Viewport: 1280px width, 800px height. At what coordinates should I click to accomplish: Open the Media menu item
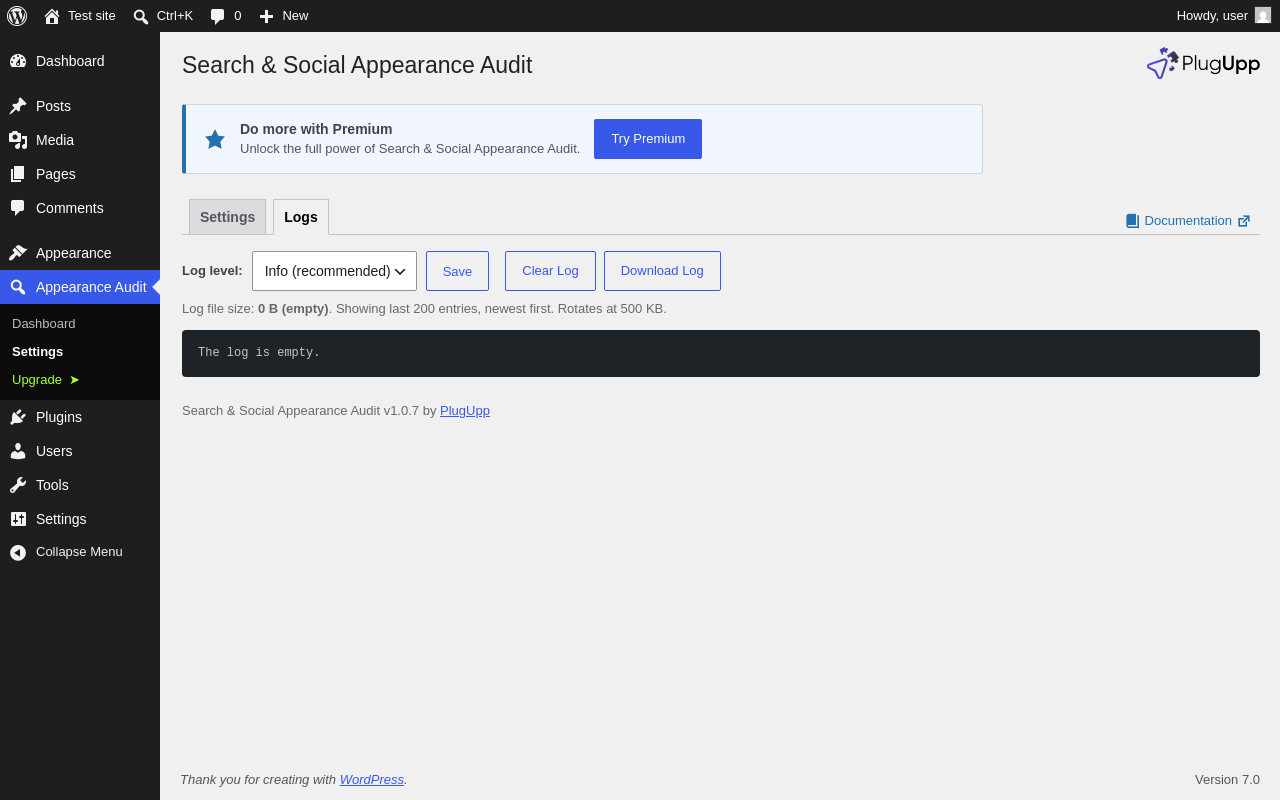click(x=80, y=140)
